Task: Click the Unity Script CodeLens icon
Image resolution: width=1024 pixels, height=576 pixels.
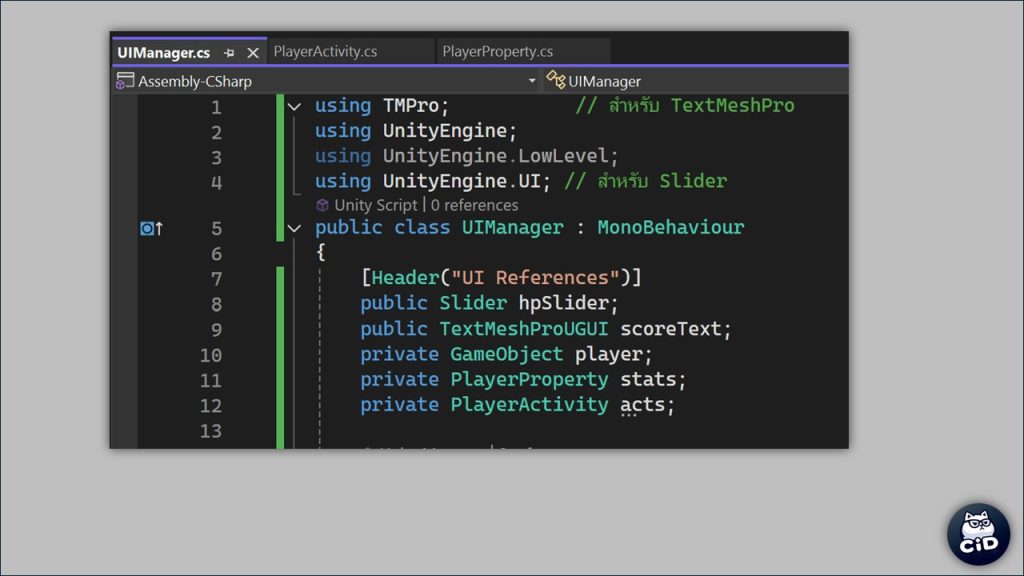Action: click(322, 205)
